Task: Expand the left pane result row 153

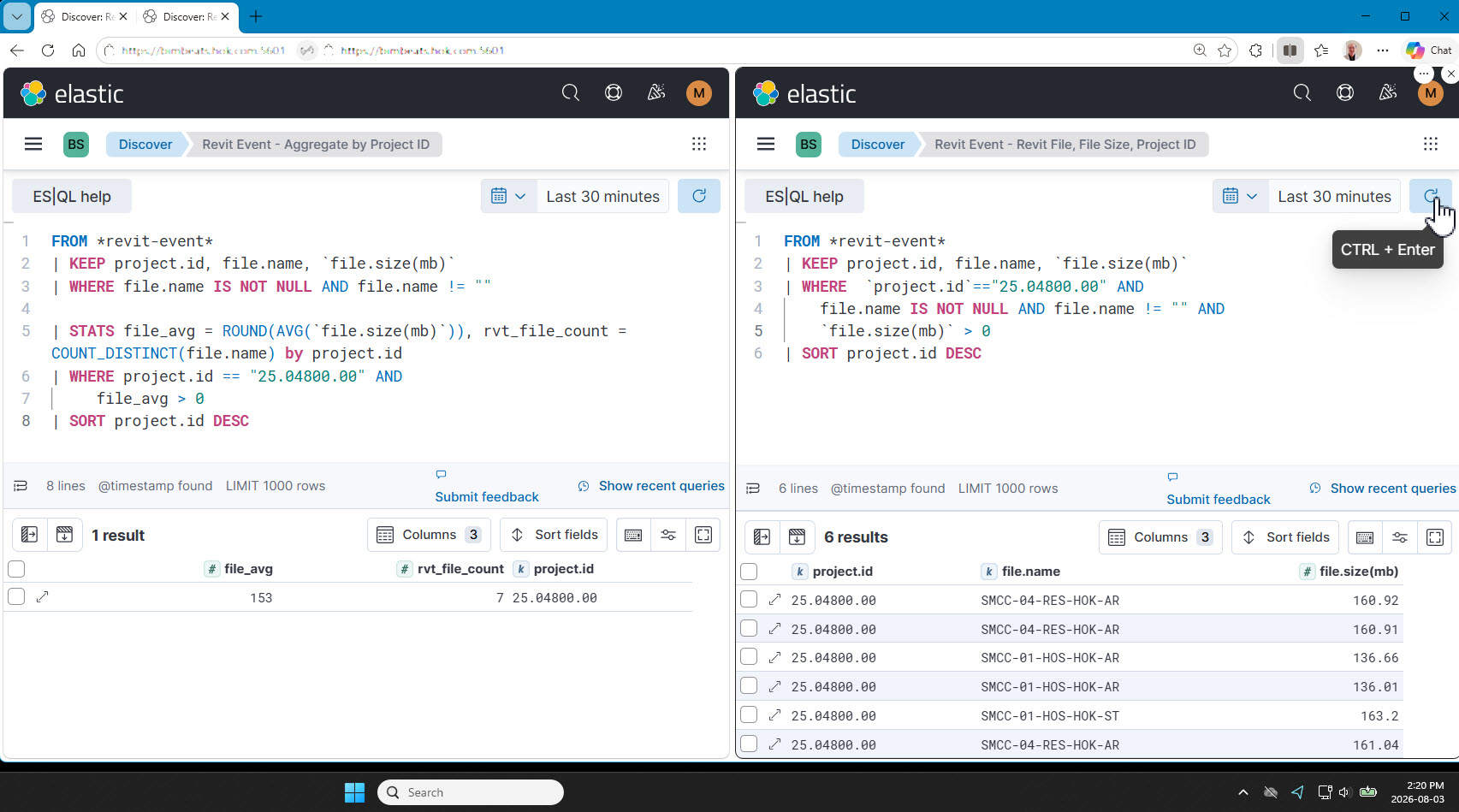Action: [x=43, y=597]
